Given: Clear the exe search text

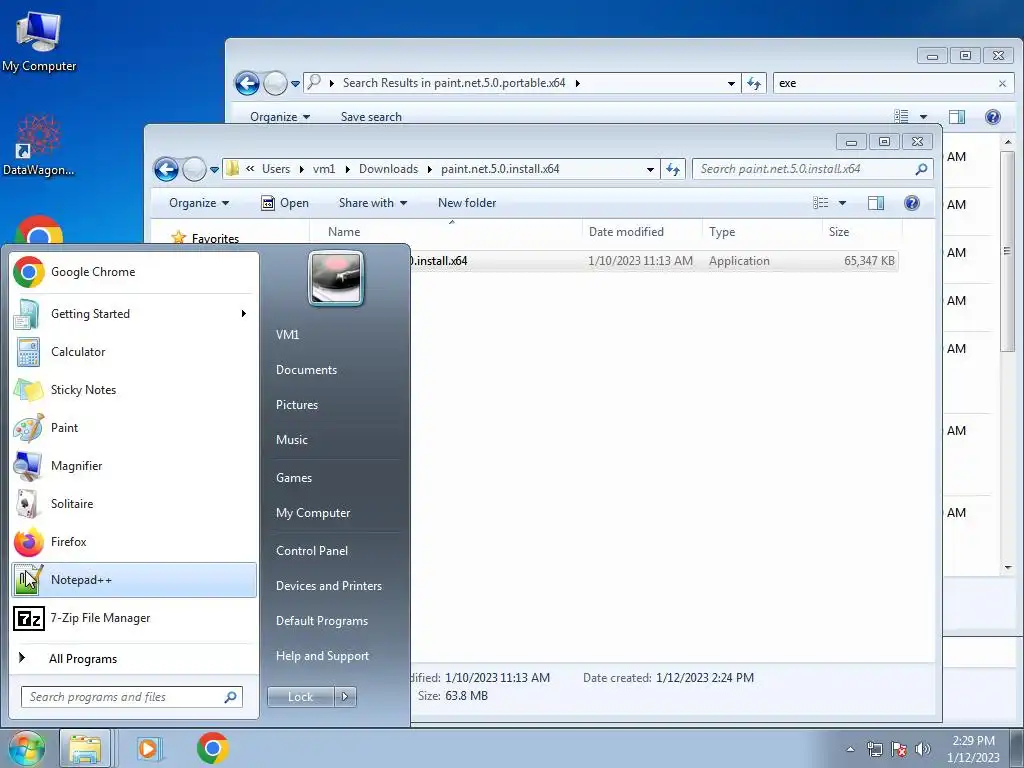Looking at the screenshot, I should tap(1002, 84).
